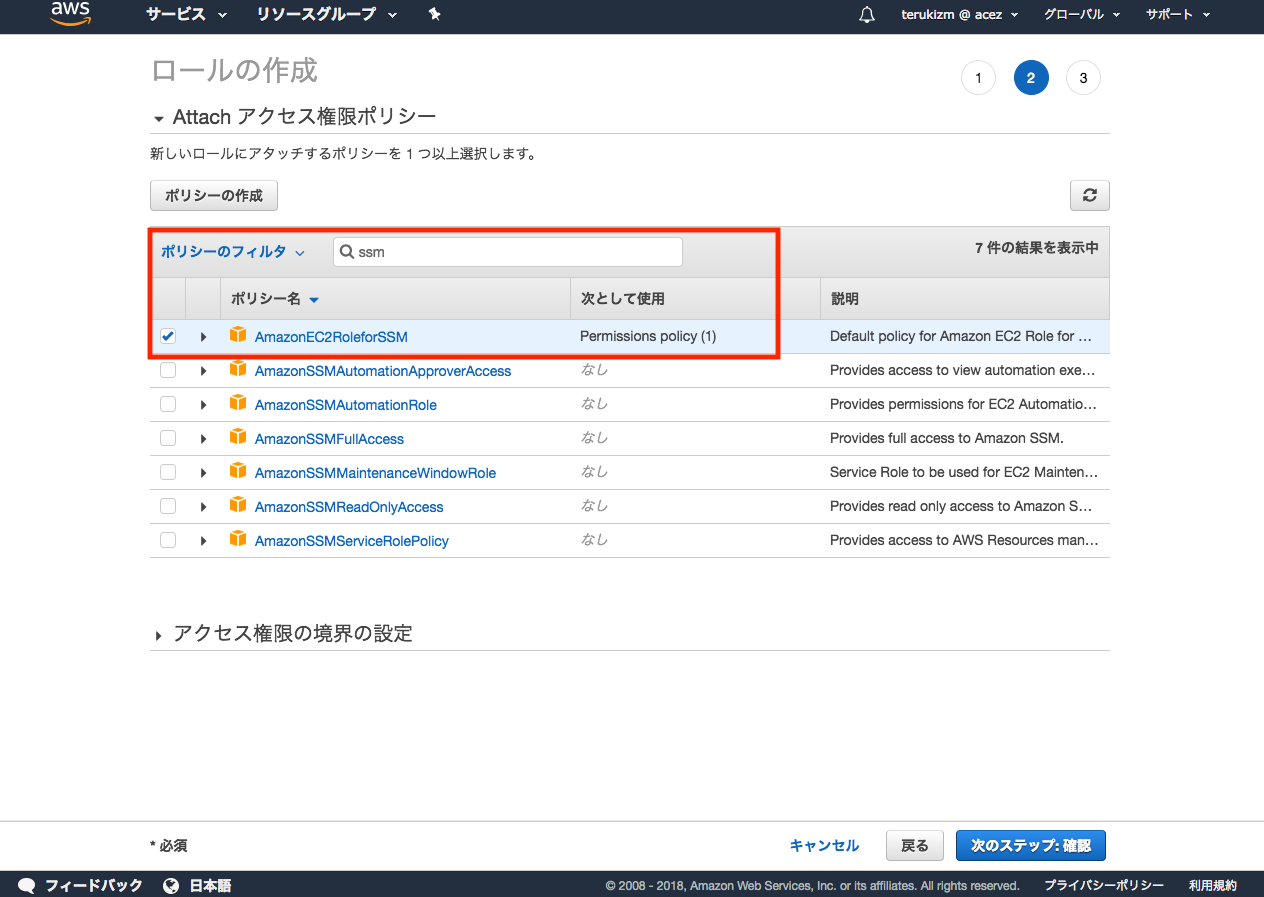This screenshot has height=897, width=1264.
Task: Click the orange policy icon for AmazonEC2RoleforSSM
Action: tap(238, 335)
